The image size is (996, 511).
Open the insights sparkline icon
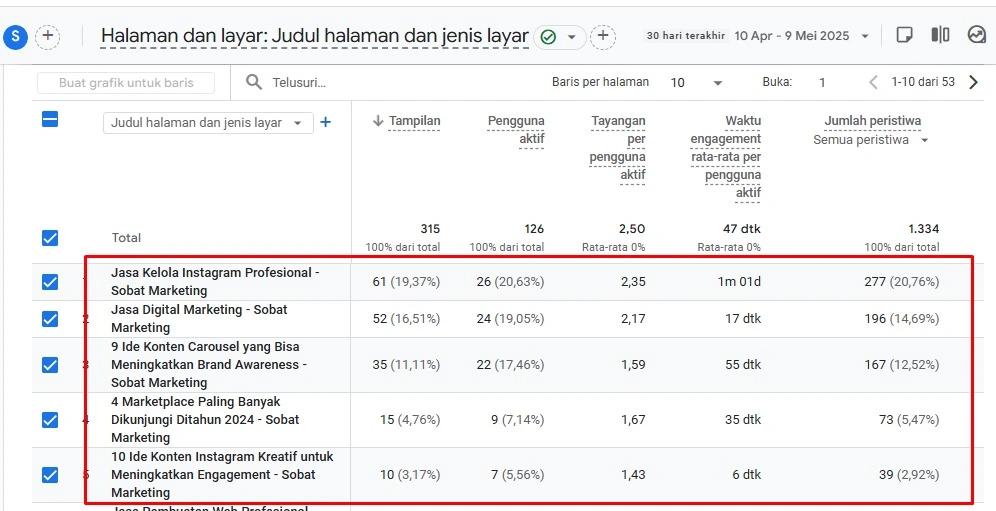coord(976,35)
